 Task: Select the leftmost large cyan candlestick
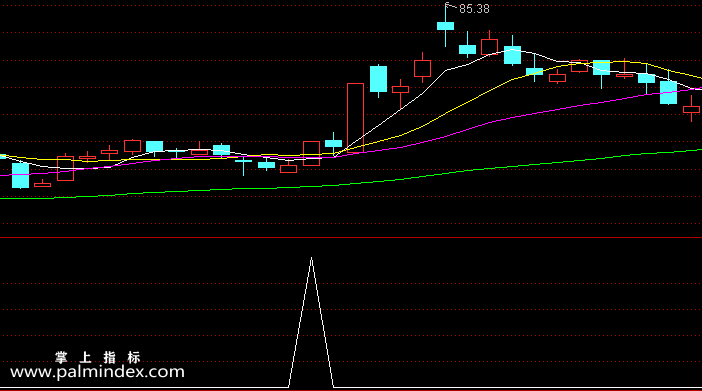coord(20,175)
